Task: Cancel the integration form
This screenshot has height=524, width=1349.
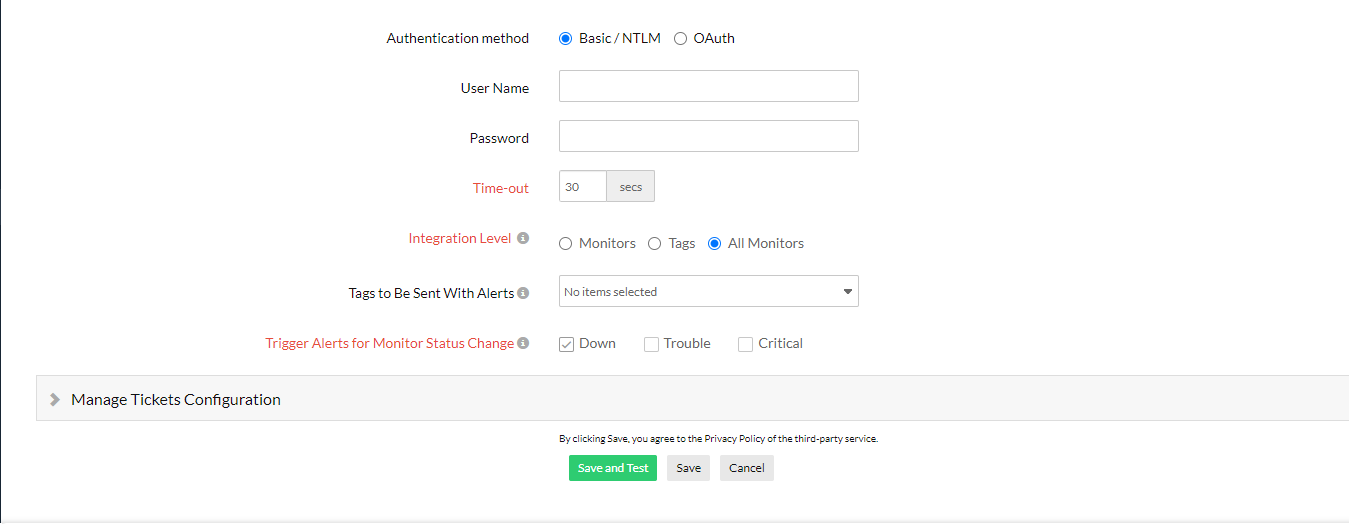Action: 746,468
